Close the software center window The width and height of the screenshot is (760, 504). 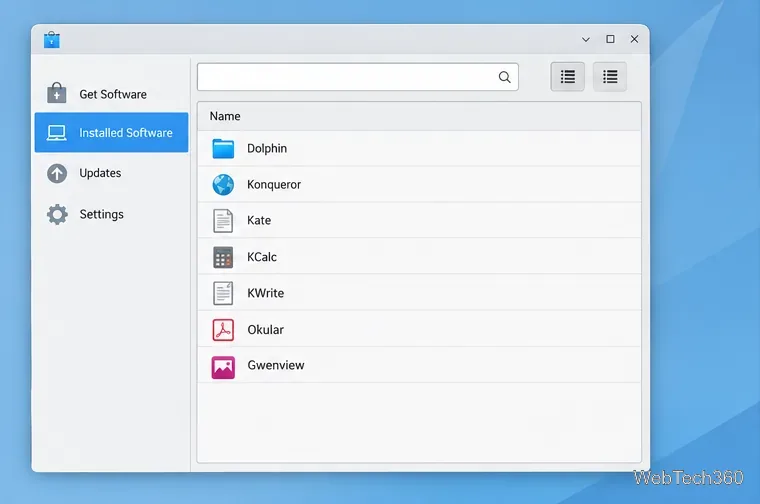(634, 39)
